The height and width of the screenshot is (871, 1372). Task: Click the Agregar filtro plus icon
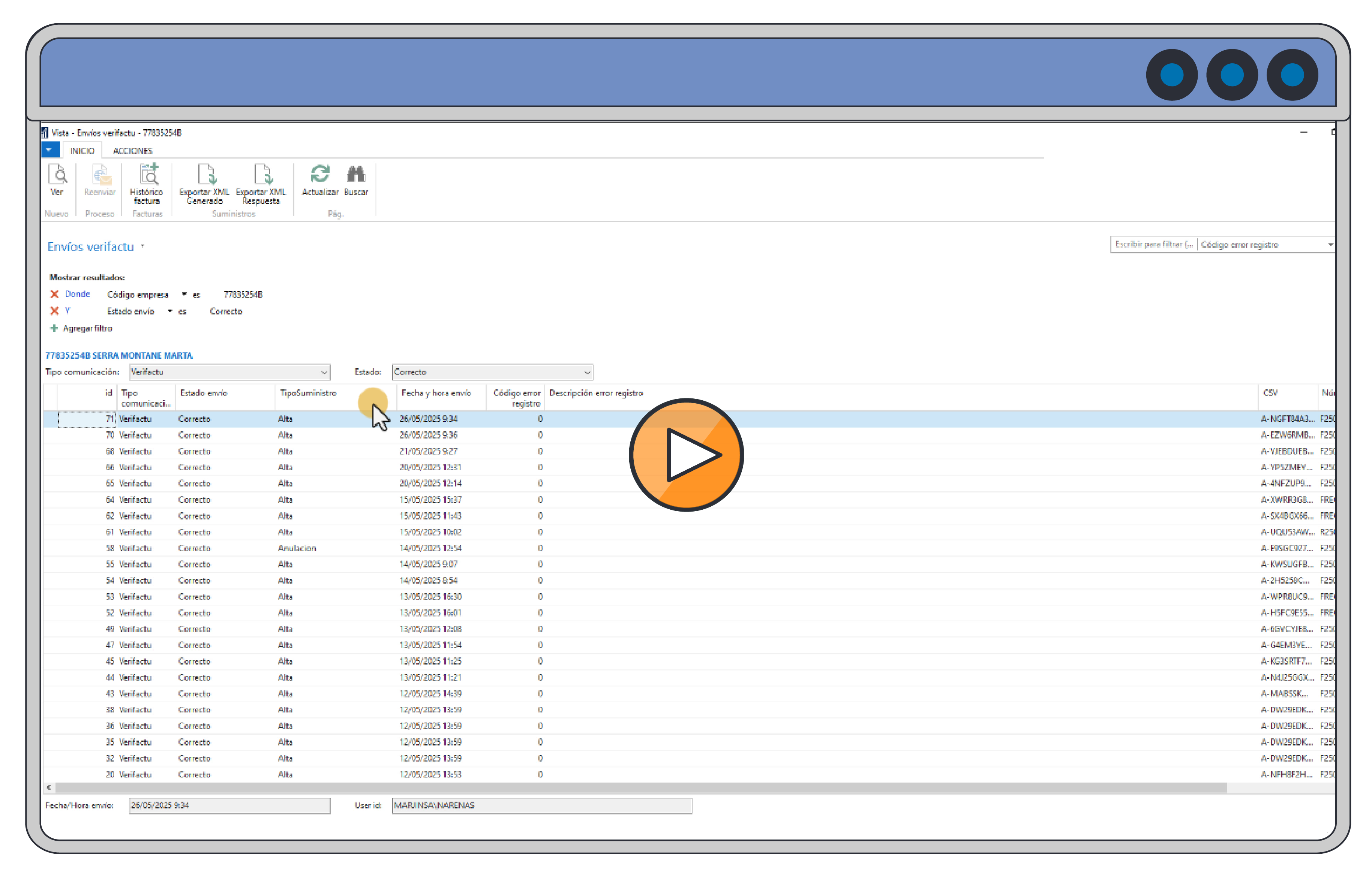click(x=54, y=328)
